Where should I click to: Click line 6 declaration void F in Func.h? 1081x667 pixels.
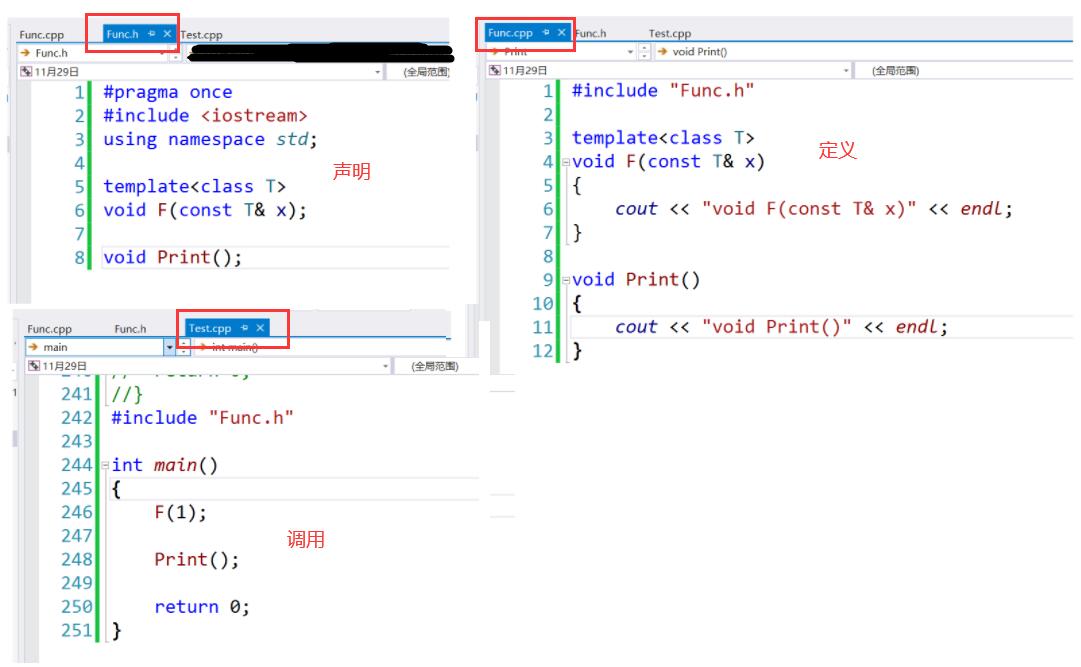coord(204,211)
